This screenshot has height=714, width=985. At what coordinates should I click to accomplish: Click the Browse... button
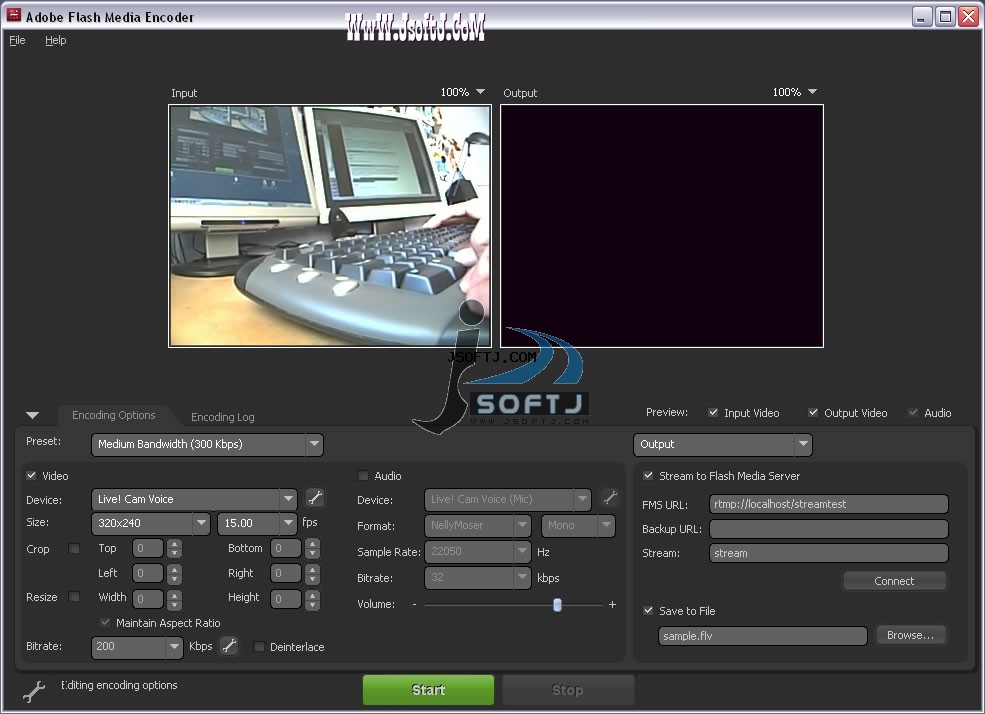click(x=910, y=635)
